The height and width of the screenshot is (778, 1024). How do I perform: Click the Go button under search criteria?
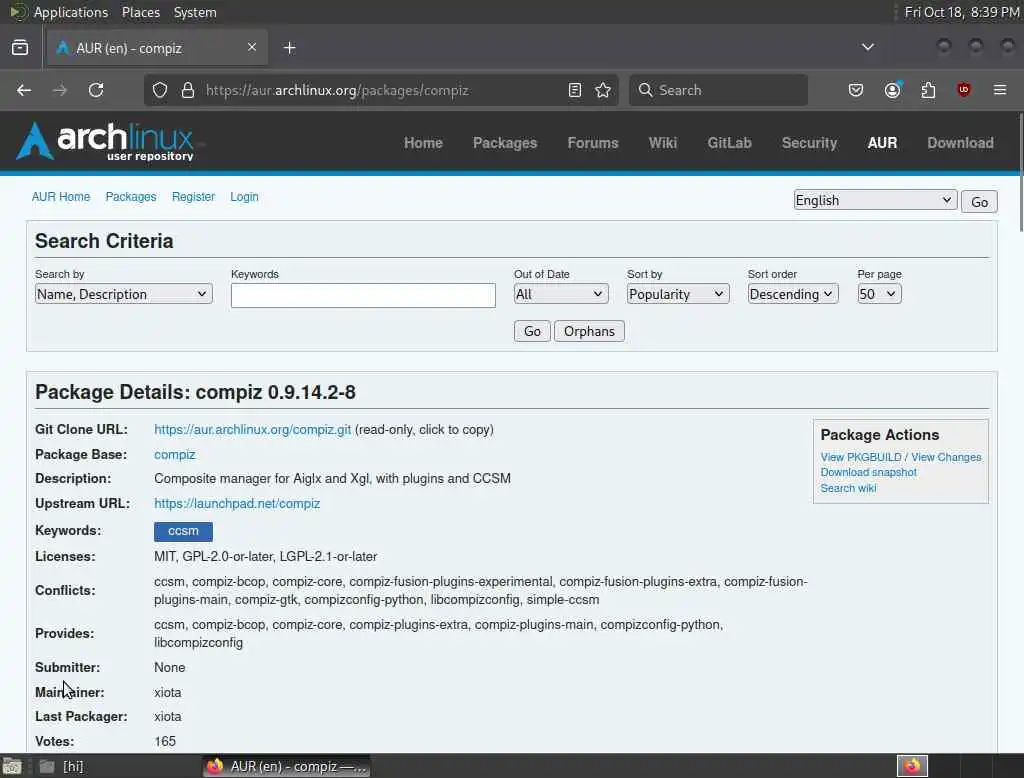pyautogui.click(x=532, y=331)
